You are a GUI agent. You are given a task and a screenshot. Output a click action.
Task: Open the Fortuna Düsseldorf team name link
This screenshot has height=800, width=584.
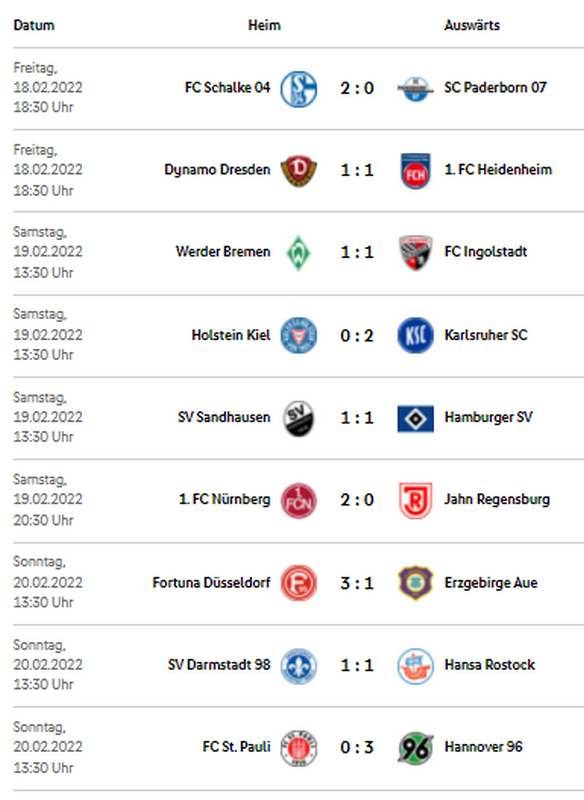[x=211, y=582]
